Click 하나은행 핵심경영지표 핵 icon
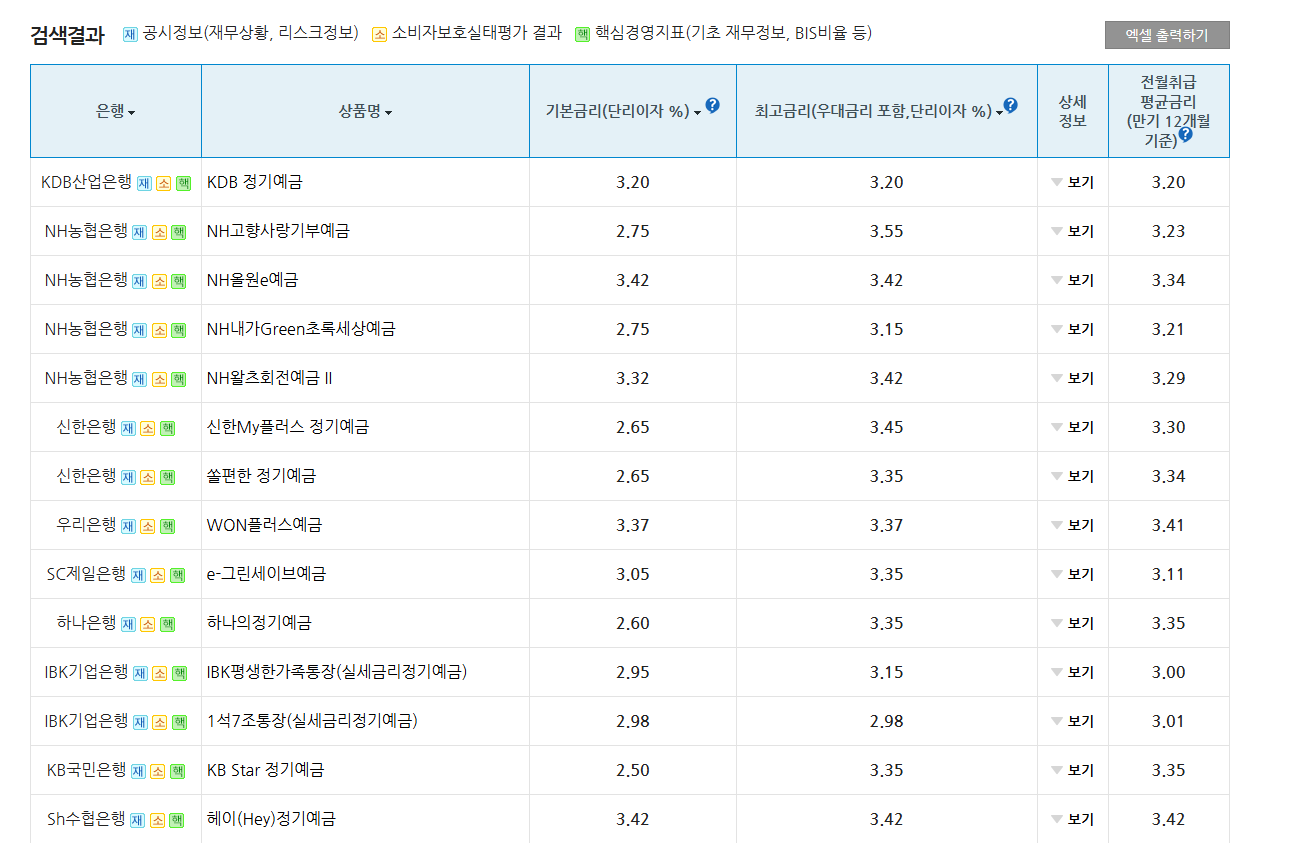The image size is (1295, 843). pyautogui.click(x=167, y=624)
